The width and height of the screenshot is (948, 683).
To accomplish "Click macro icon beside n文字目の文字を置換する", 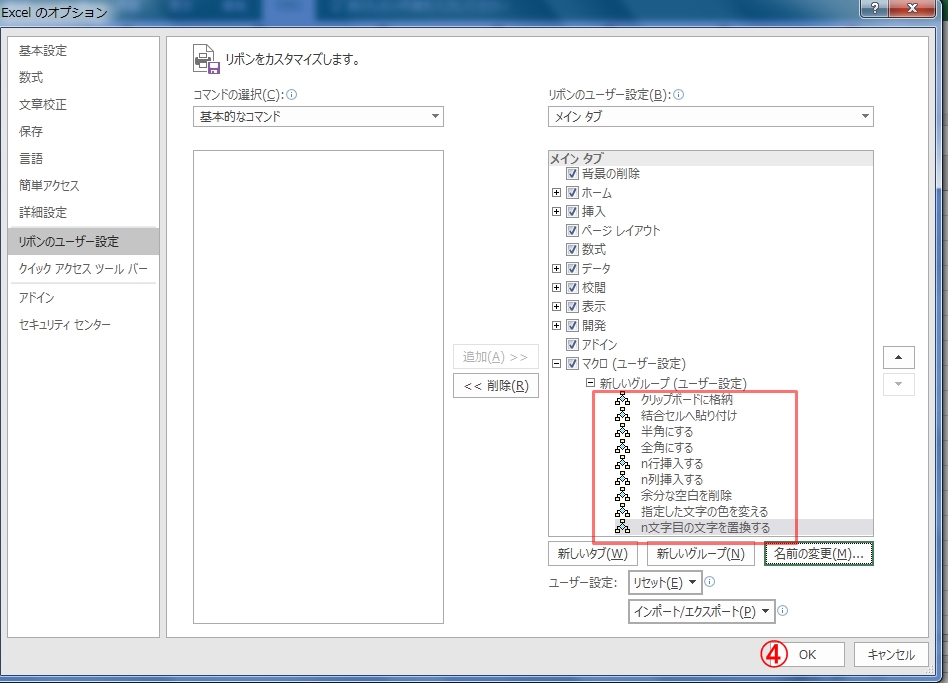I will point(622,527).
